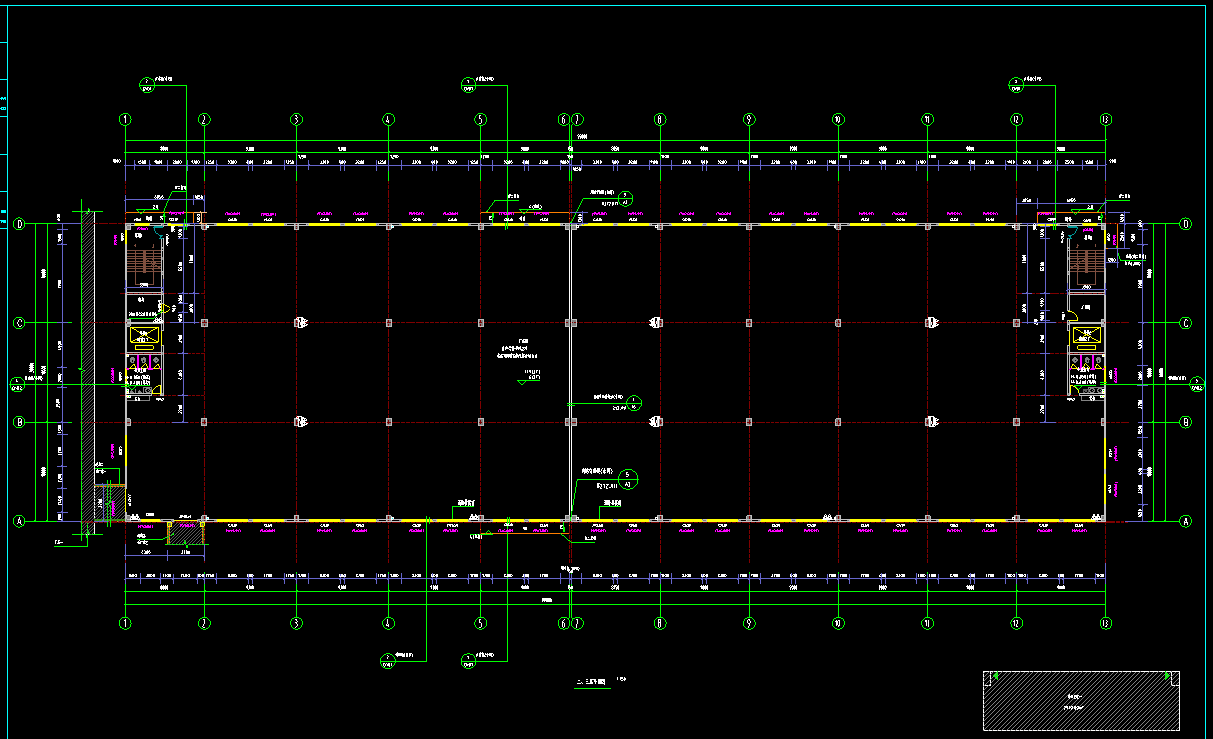The width and height of the screenshot is (1213, 739).
Task: Select grid bubble 5 on the top row
Action: point(480,119)
